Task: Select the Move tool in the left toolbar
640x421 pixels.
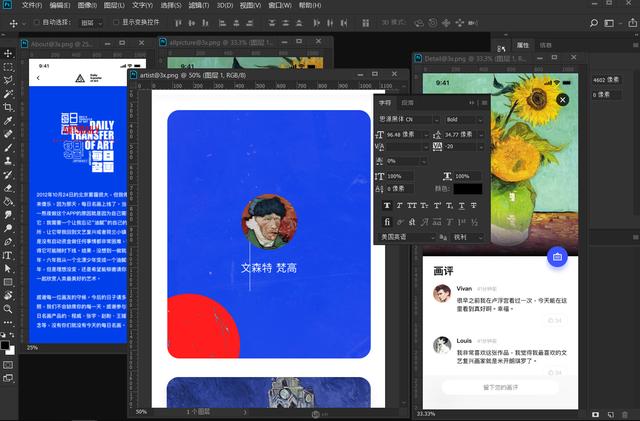Action: tap(8, 53)
